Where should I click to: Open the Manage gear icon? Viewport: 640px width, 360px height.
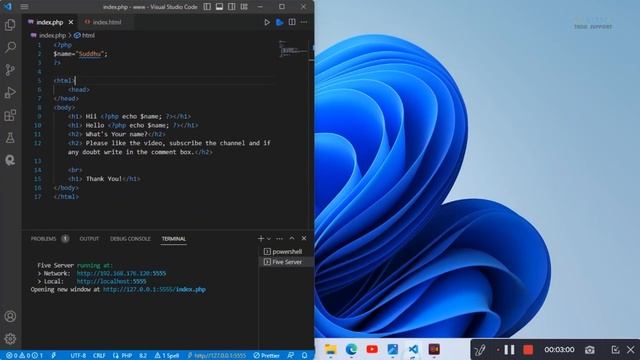[x=10, y=338]
